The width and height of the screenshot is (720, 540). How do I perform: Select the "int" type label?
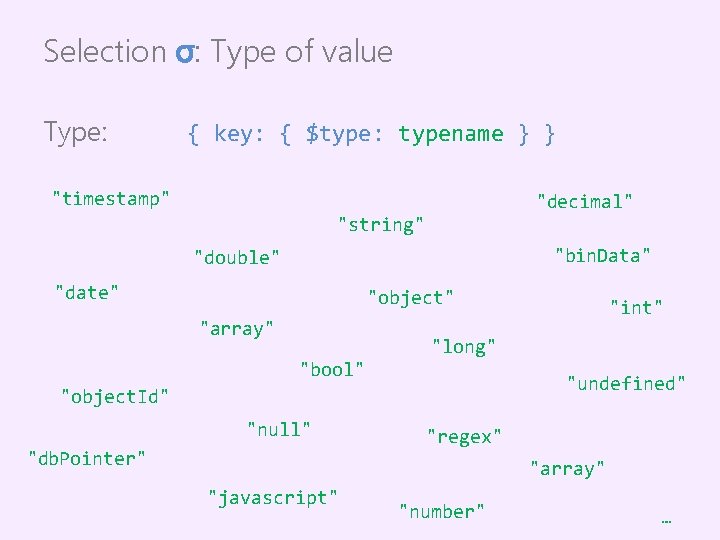click(637, 307)
